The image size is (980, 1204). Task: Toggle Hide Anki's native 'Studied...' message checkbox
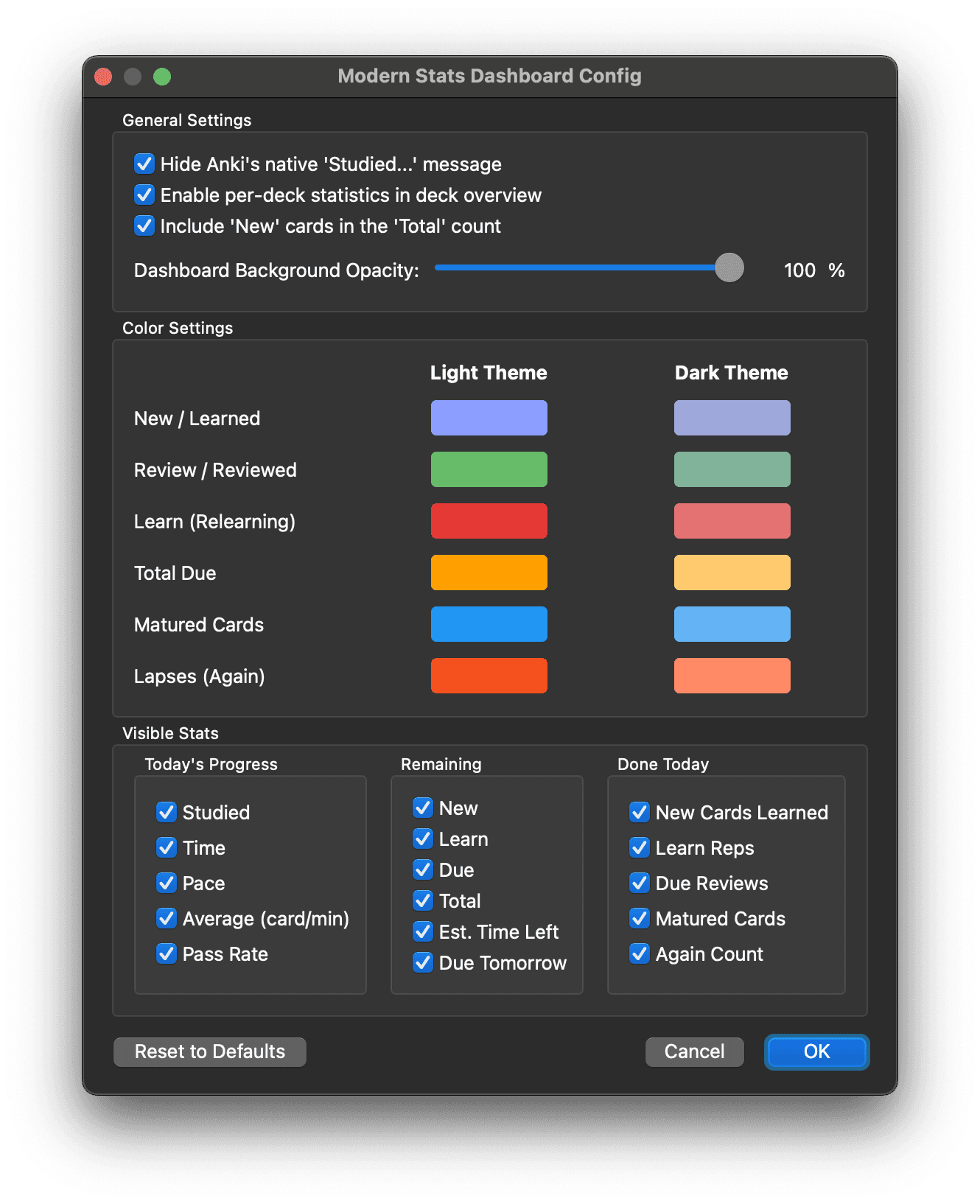(x=144, y=164)
